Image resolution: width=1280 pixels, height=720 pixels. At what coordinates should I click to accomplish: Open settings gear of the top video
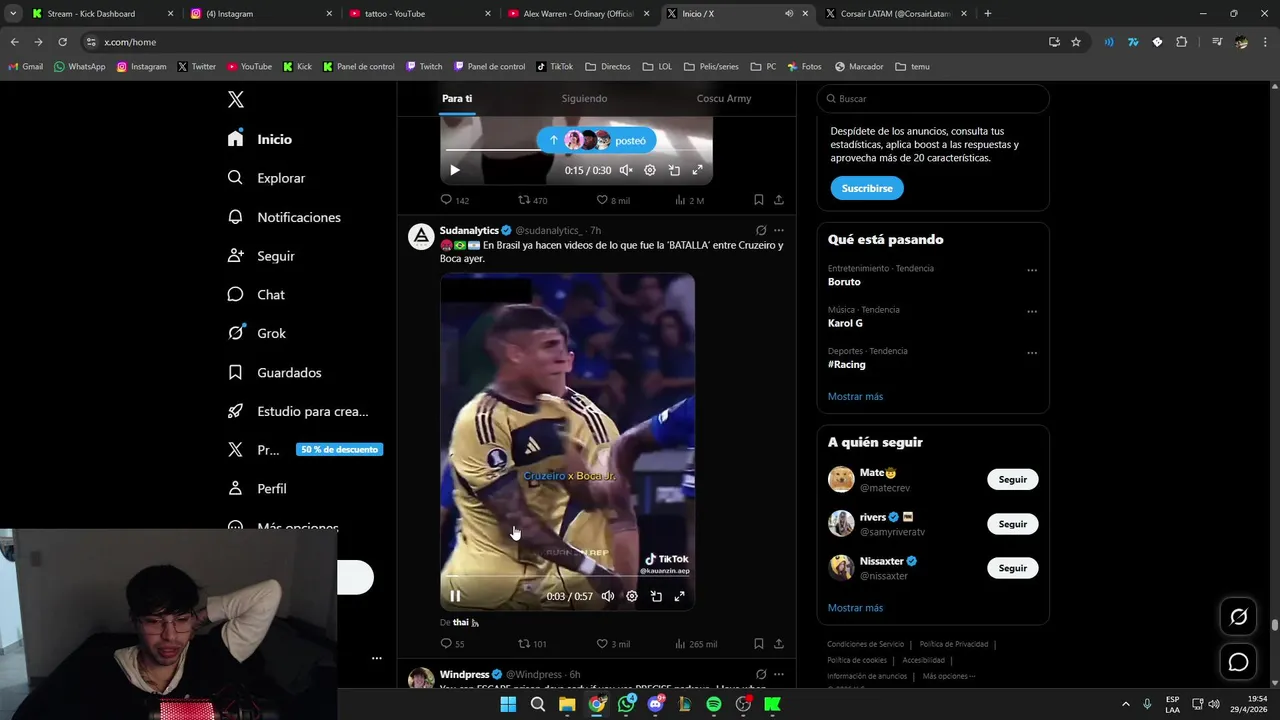pos(650,170)
